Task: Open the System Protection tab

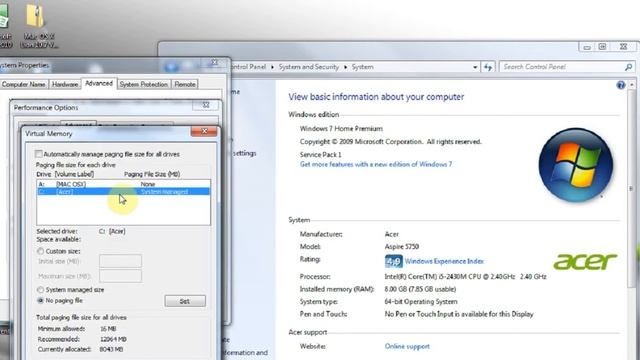Action: pos(144,84)
